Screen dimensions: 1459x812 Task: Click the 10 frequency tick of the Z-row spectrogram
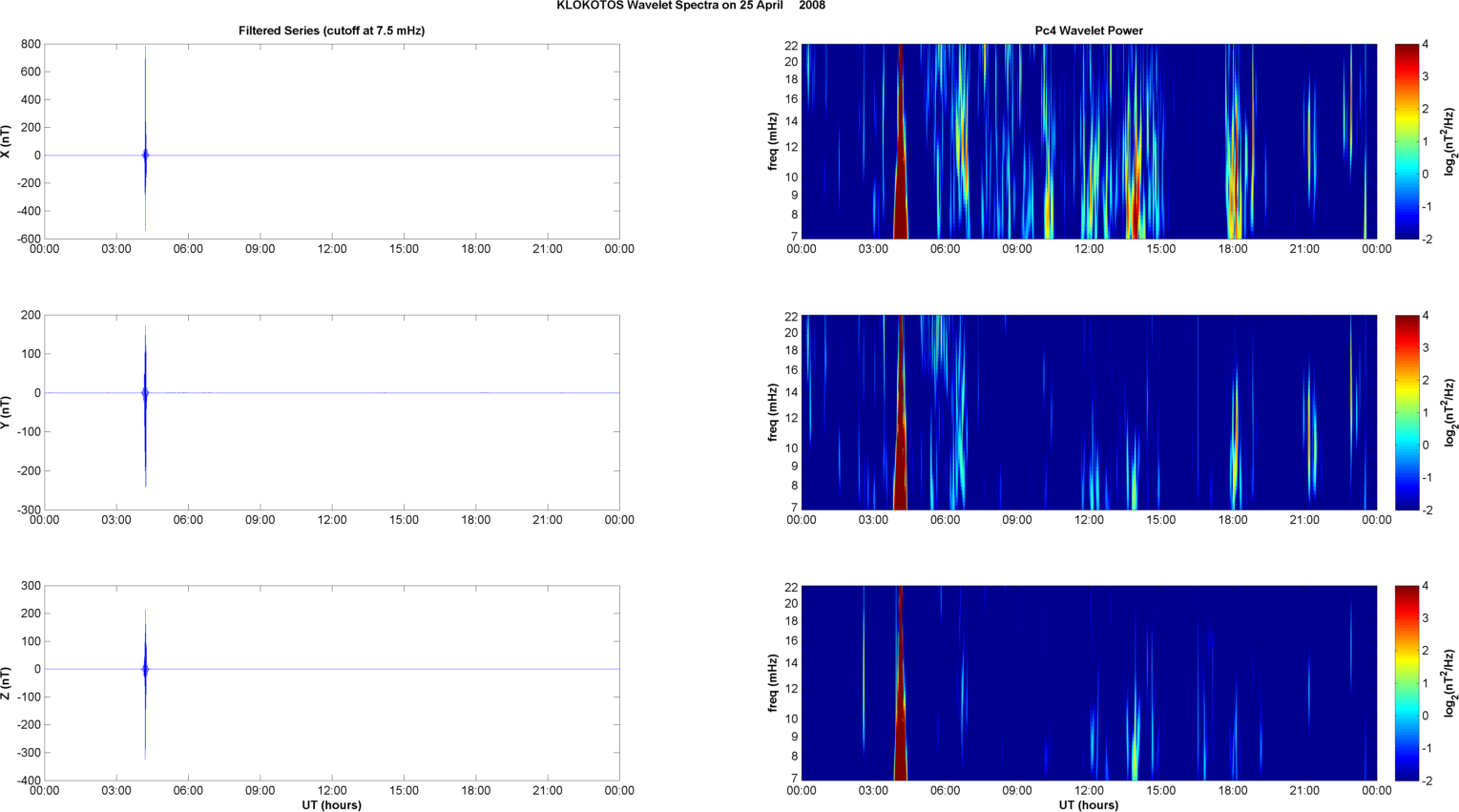[x=791, y=718]
